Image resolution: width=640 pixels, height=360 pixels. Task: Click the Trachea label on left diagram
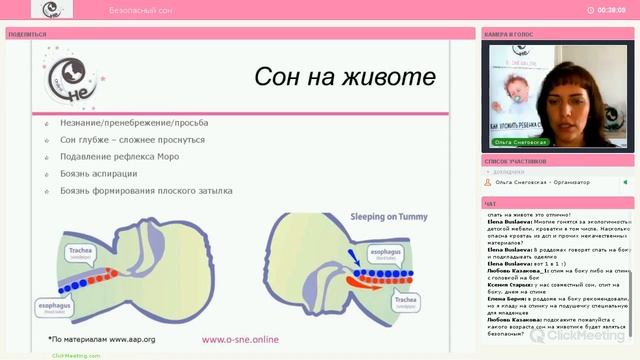pyautogui.click(x=80, y=253)
